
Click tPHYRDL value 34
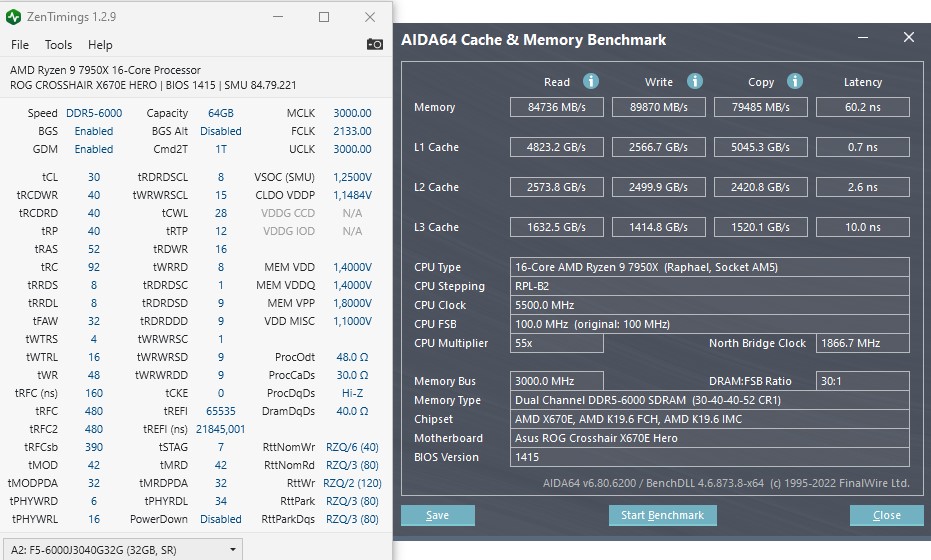point(220,501)
